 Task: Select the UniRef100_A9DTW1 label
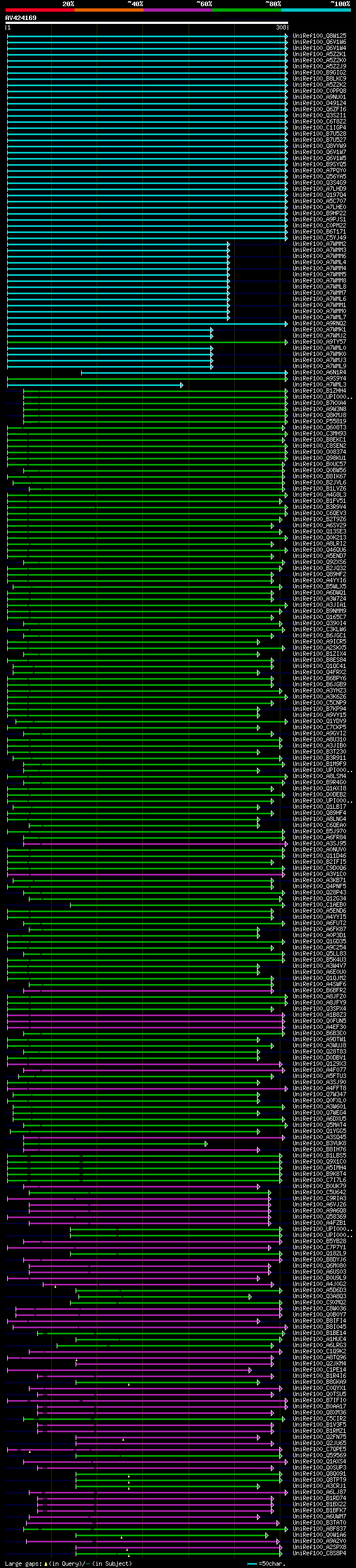[x=319, y=1039]
